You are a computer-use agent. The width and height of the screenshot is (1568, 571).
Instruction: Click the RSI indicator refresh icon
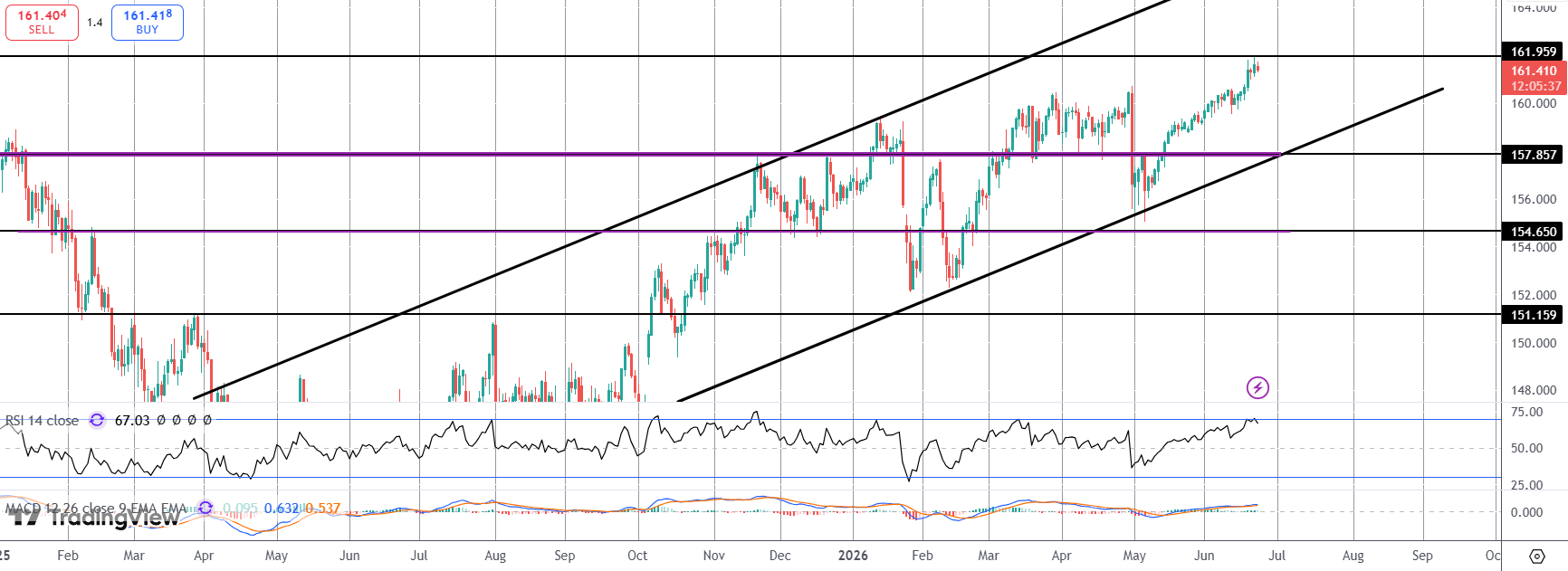[x=97, y=420]
